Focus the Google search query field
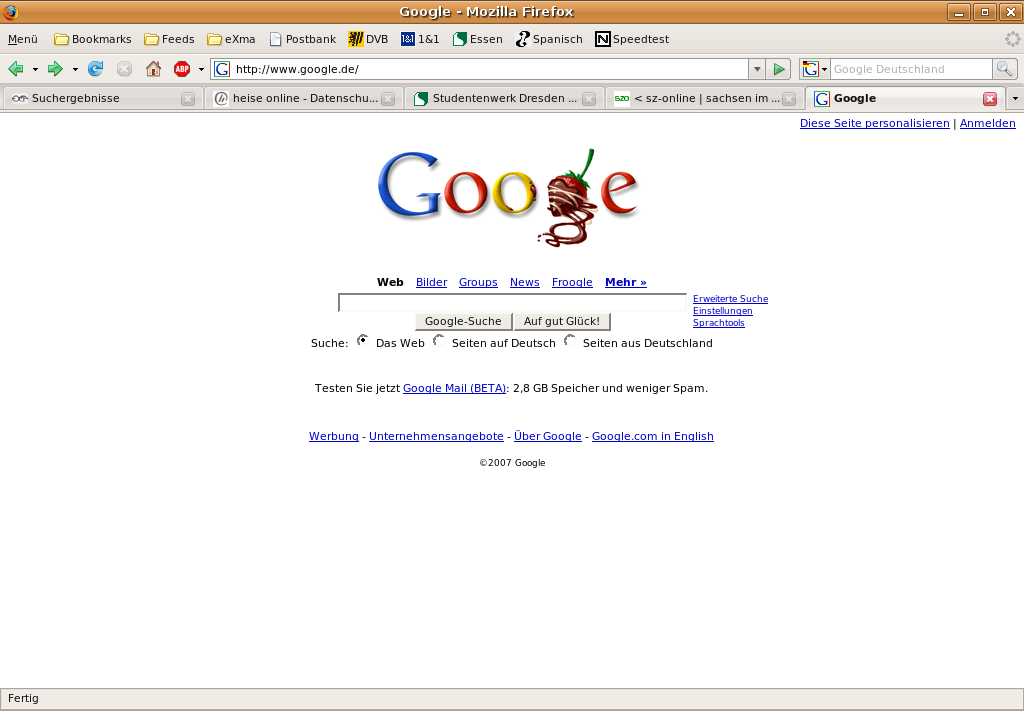This screenshot has height=711, width=1024. click(513, 302)
